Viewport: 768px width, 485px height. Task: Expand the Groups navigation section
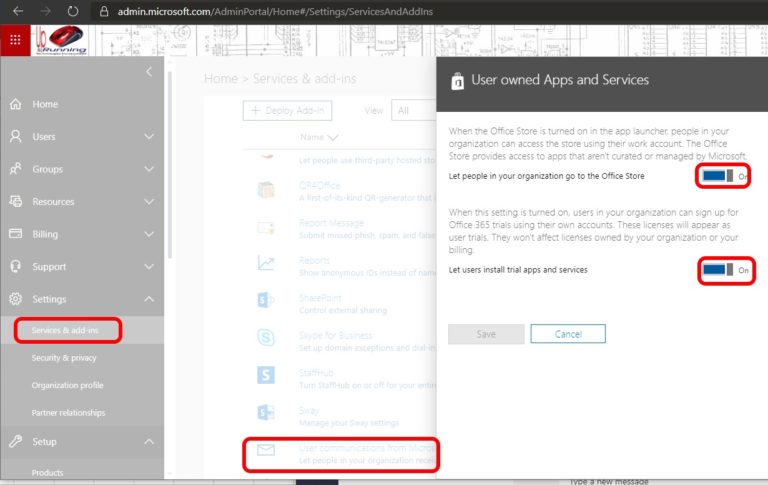(x=149, y=169)
